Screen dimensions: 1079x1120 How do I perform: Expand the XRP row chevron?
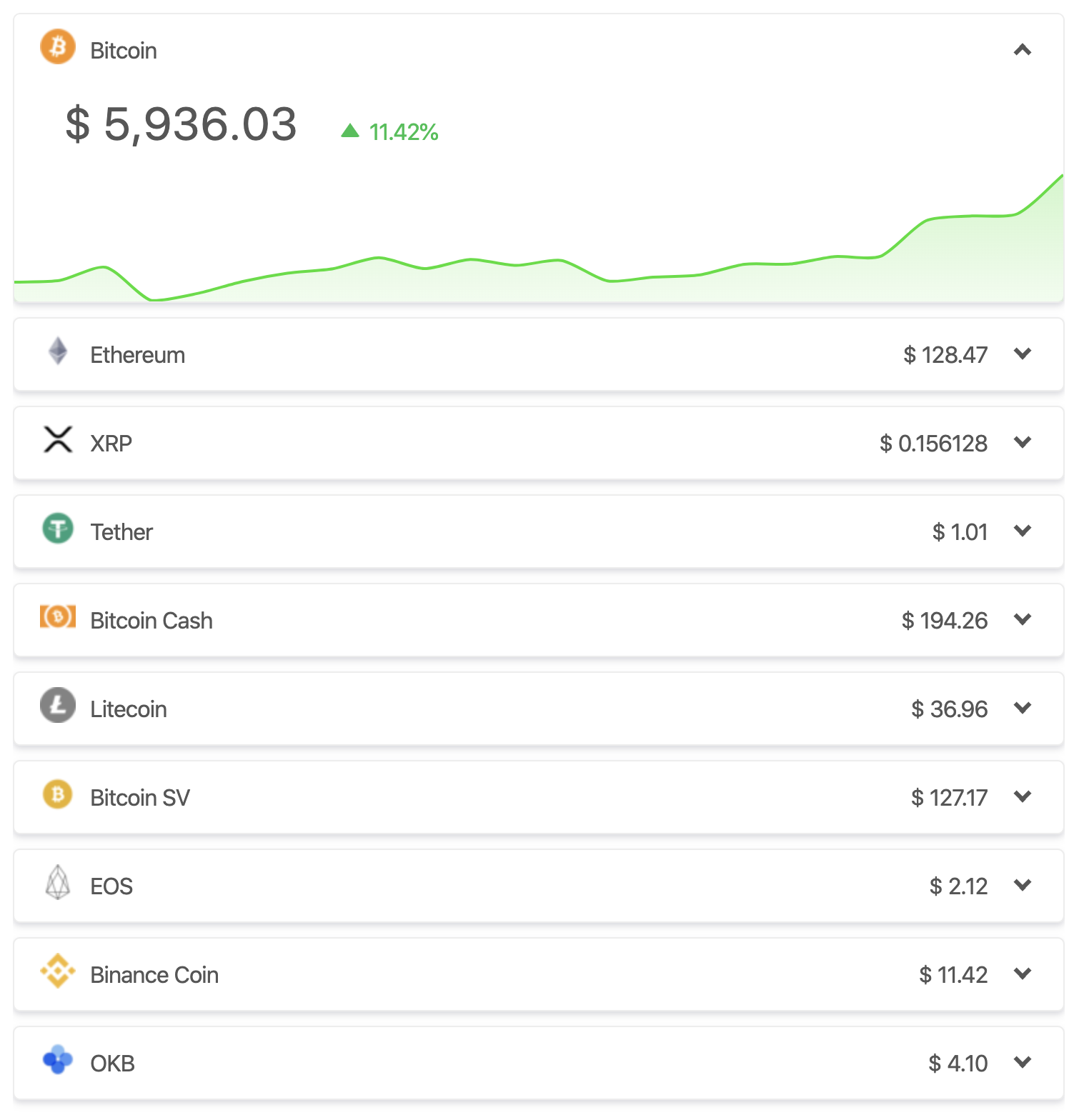[1023, 442]
